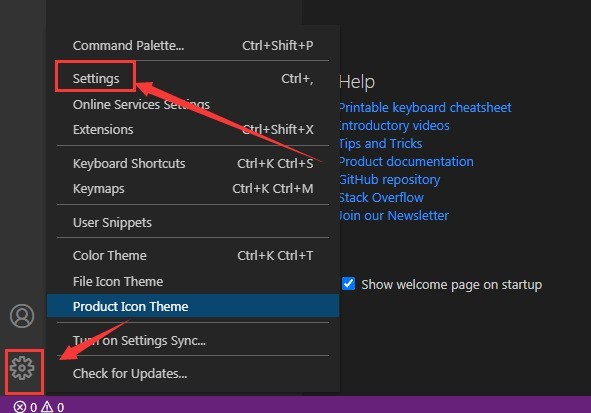The width and height of the screenshot is (591, 413).
Task: Click the warnings triangle icon in status bar
Action: pyautogui.click(x=47, y=407)
